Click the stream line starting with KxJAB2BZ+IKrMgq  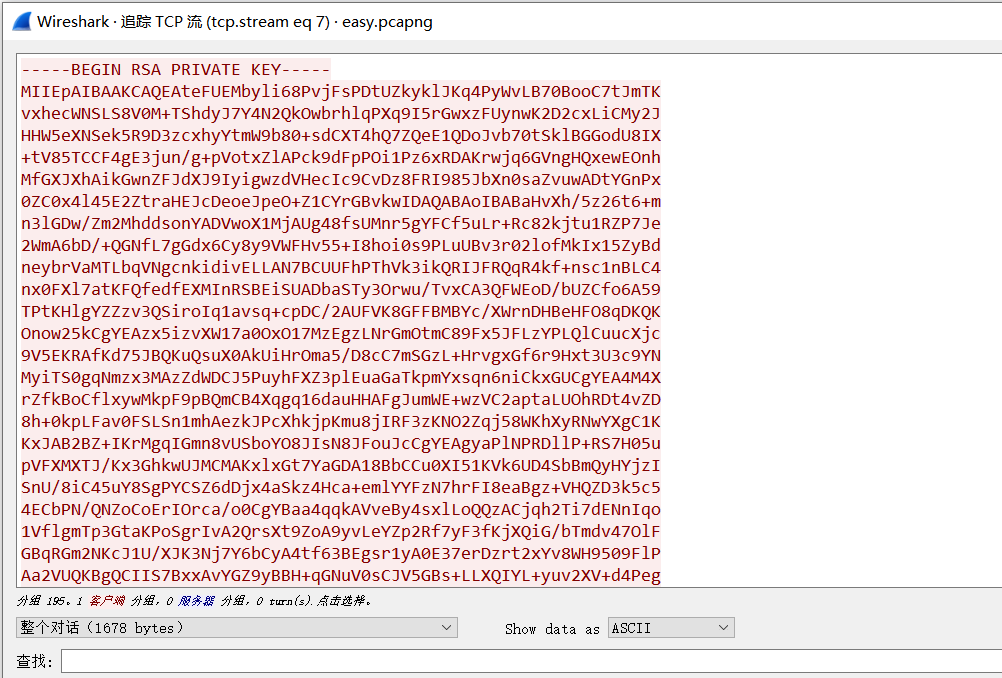[340, 444]
